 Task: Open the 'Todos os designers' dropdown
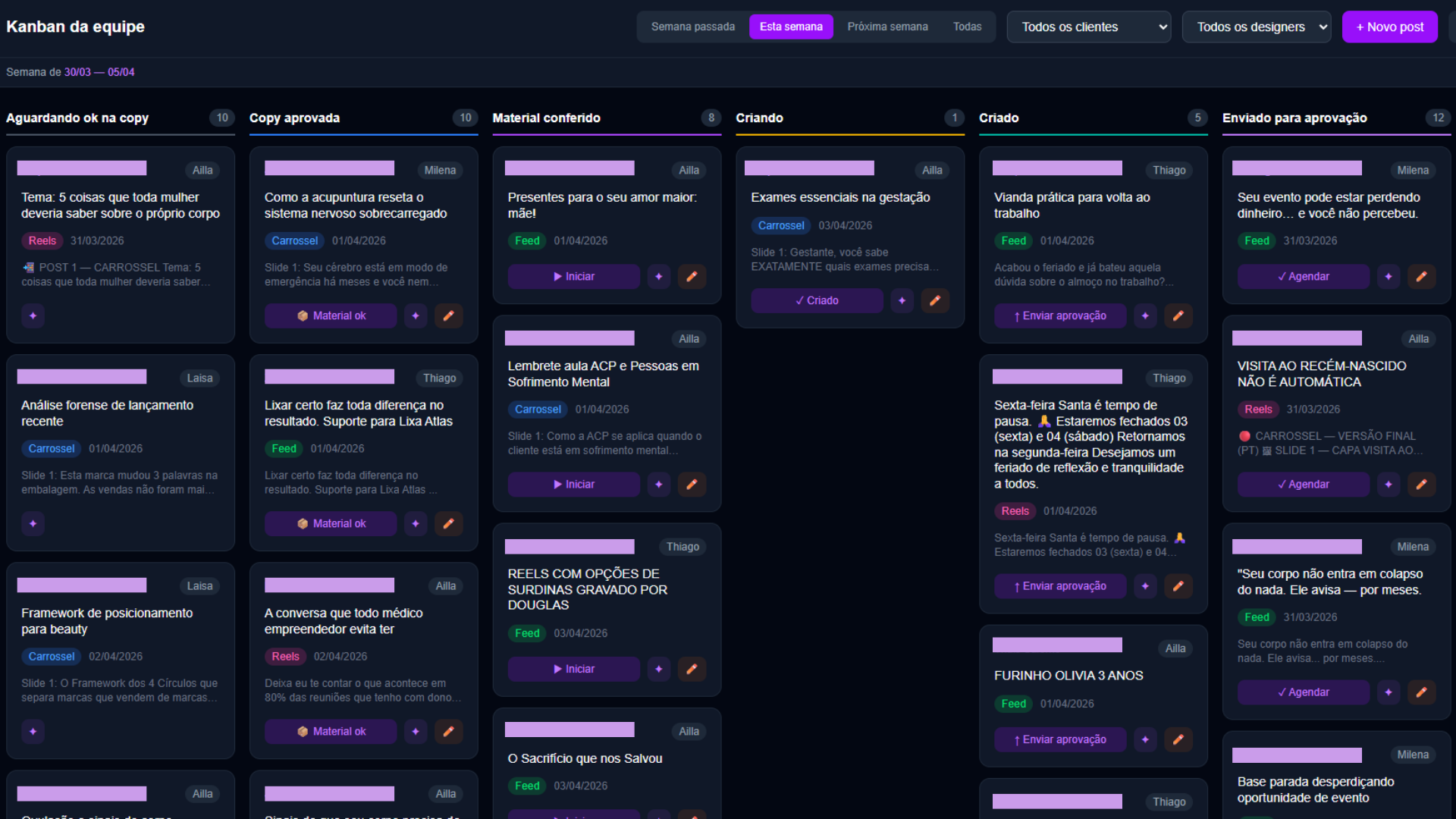click(x=1256, y=27)
